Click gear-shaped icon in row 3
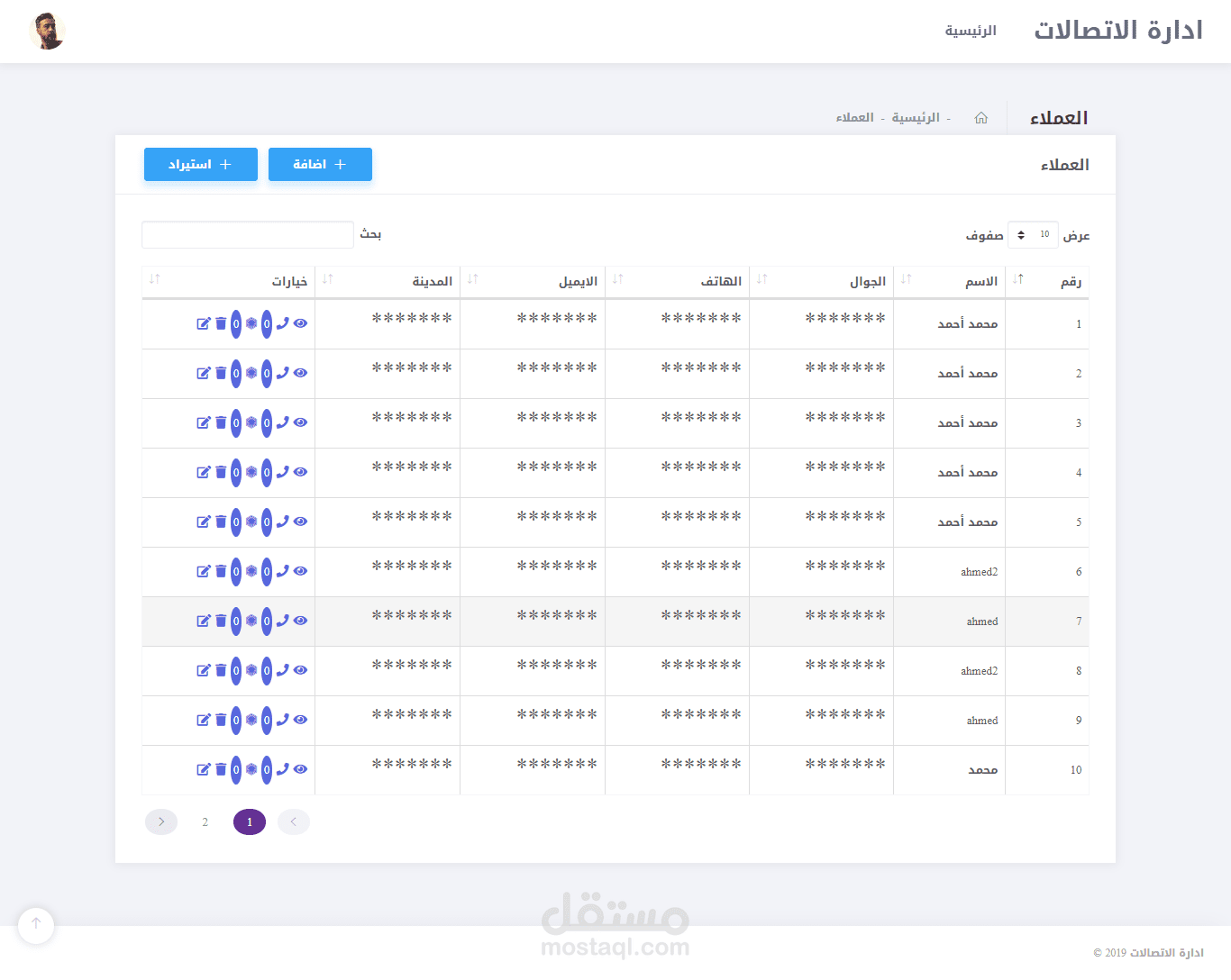The image size is (1231, 980). pyautogui.click(x=251, y=422)
